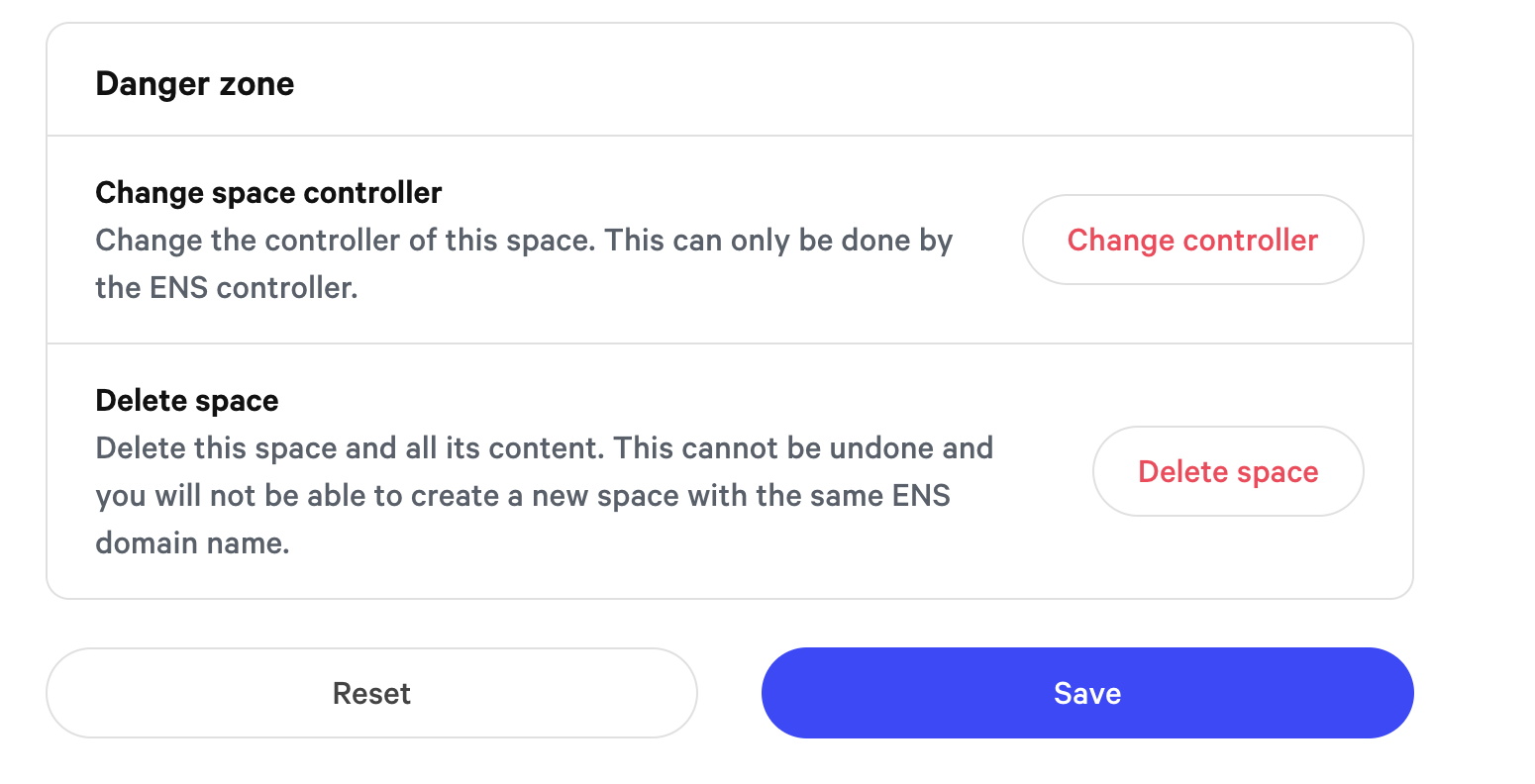1535x784 pixels.
Task: Click the line starting 'you will not be able'
Action: (x=522, y=495)
